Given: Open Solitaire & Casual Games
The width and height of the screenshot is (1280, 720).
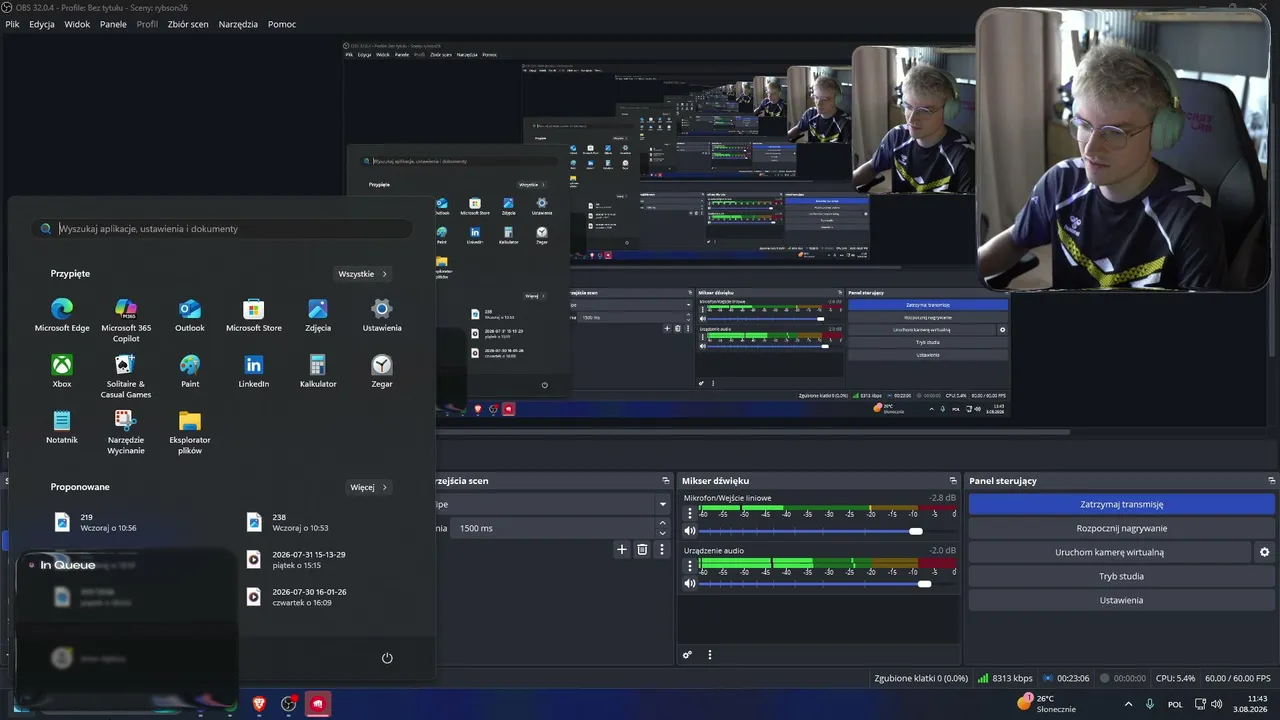Looking at the screenshot, I should coord(126,376).
